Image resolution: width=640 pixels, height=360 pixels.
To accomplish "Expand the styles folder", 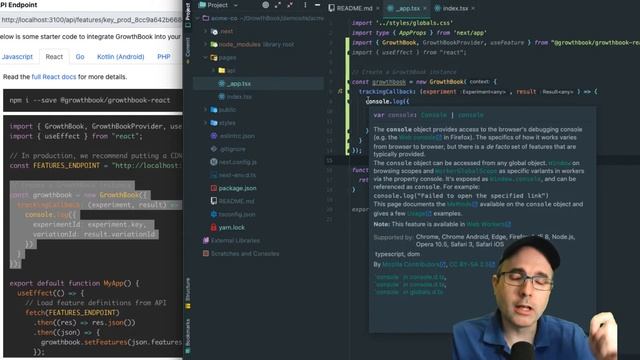I will (x=205, y=123).
